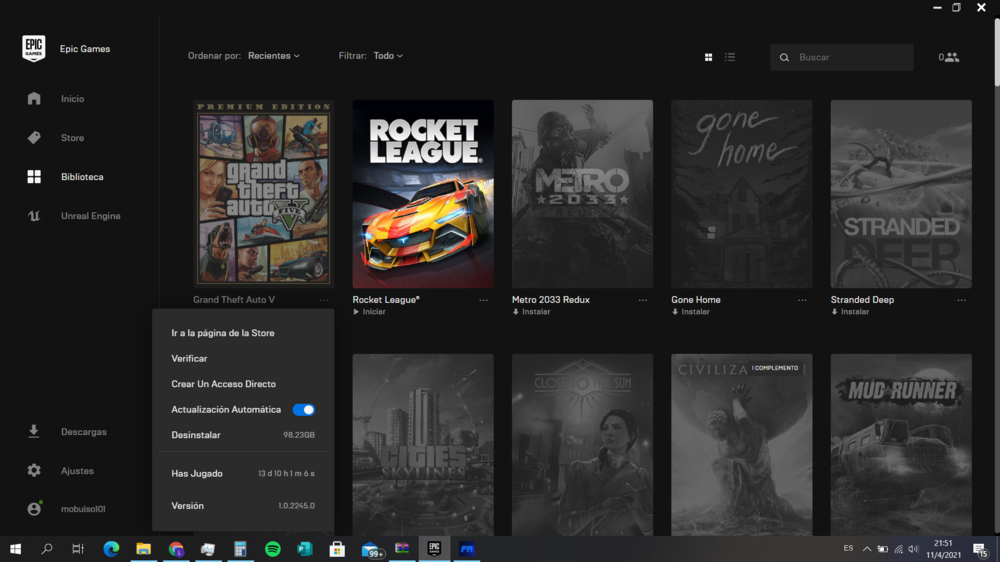Image resolution: width=1000 pixels, height=562 pixels.
Task: Expand the Recientes sort dropdown
Action: click(x=274, y=56)
